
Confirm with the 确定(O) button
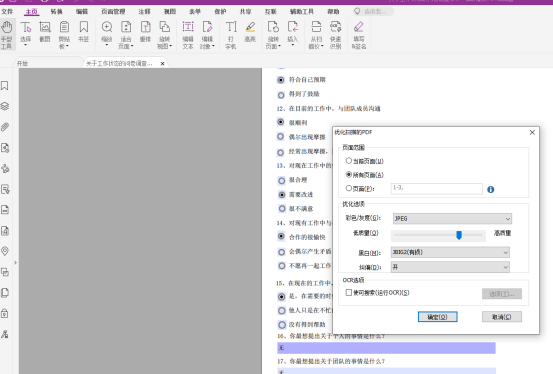click(x=438, y=317)
